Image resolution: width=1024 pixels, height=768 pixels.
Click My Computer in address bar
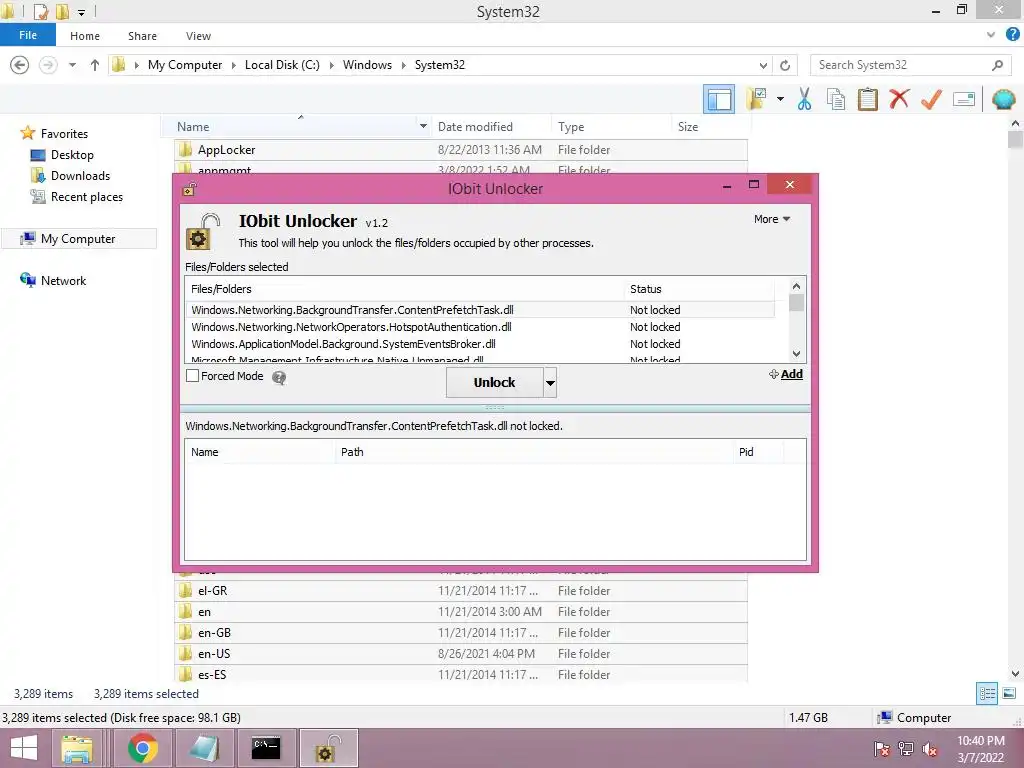tap(185, 65)
